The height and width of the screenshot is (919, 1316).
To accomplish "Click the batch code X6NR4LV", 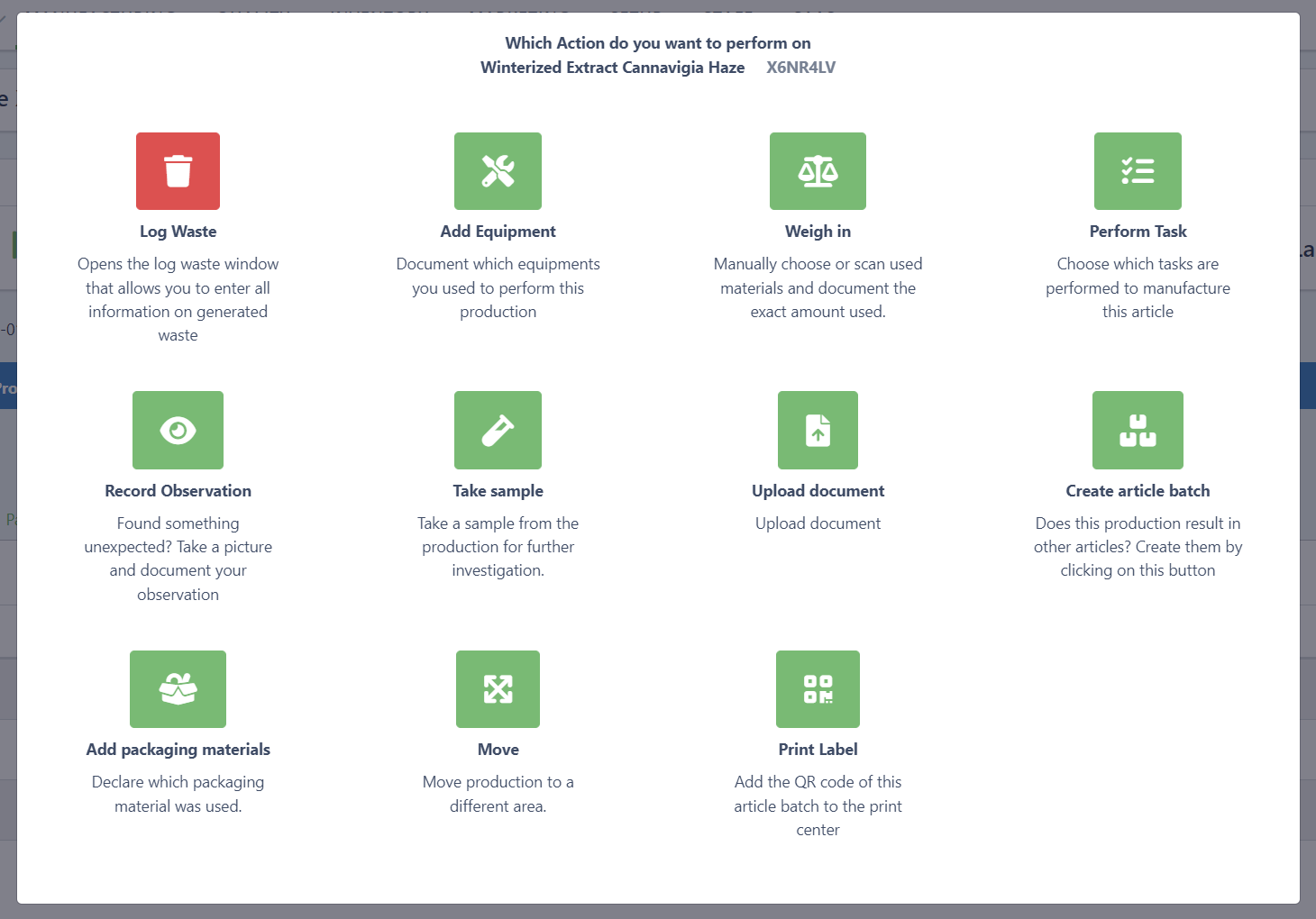I will (800, 68).
